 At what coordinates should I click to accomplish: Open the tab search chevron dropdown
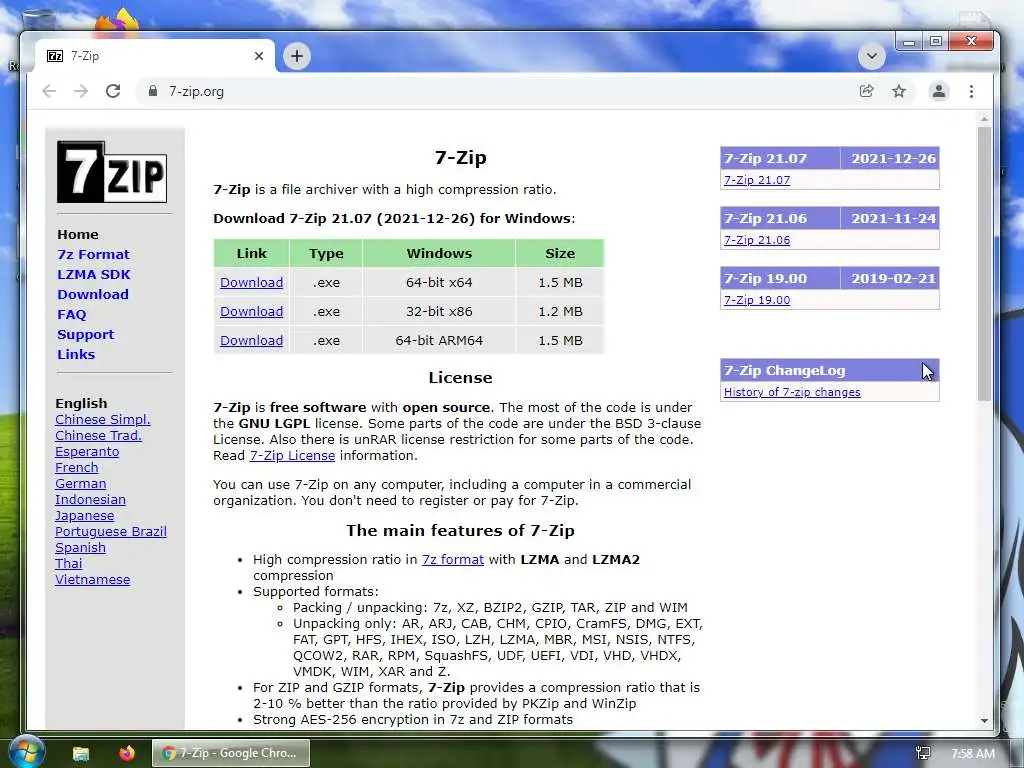[x=871, y=56]
